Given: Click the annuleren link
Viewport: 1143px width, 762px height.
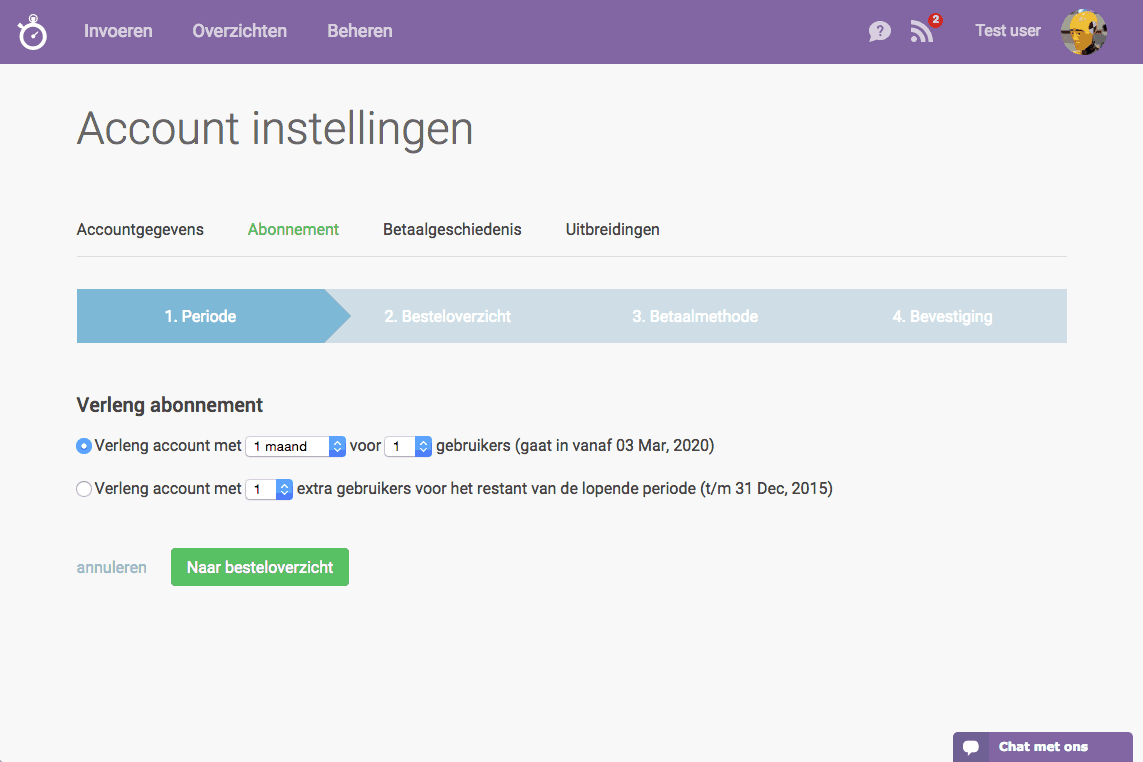Looking at the screenshot, I should pyautogui.click(x=112, y=567).
